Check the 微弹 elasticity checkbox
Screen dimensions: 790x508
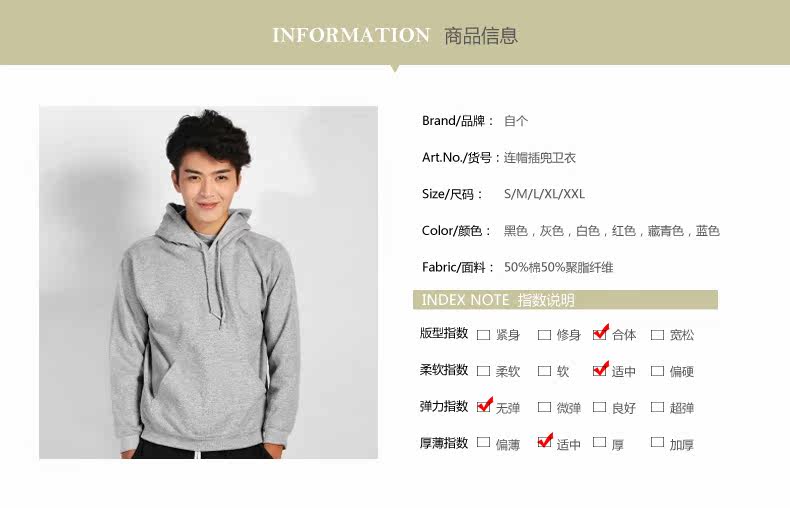(544, 407)
